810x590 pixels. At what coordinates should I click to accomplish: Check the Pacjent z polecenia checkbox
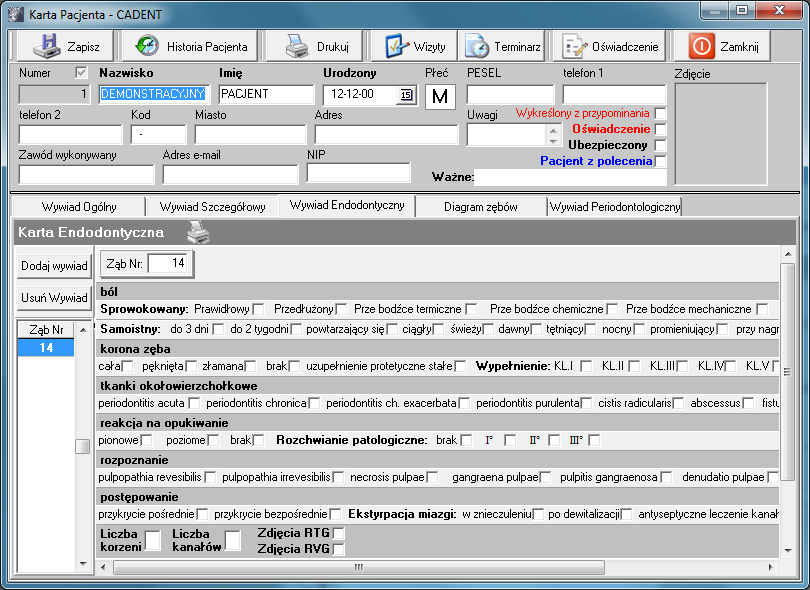pyautogui.click(x=660, y=161)
